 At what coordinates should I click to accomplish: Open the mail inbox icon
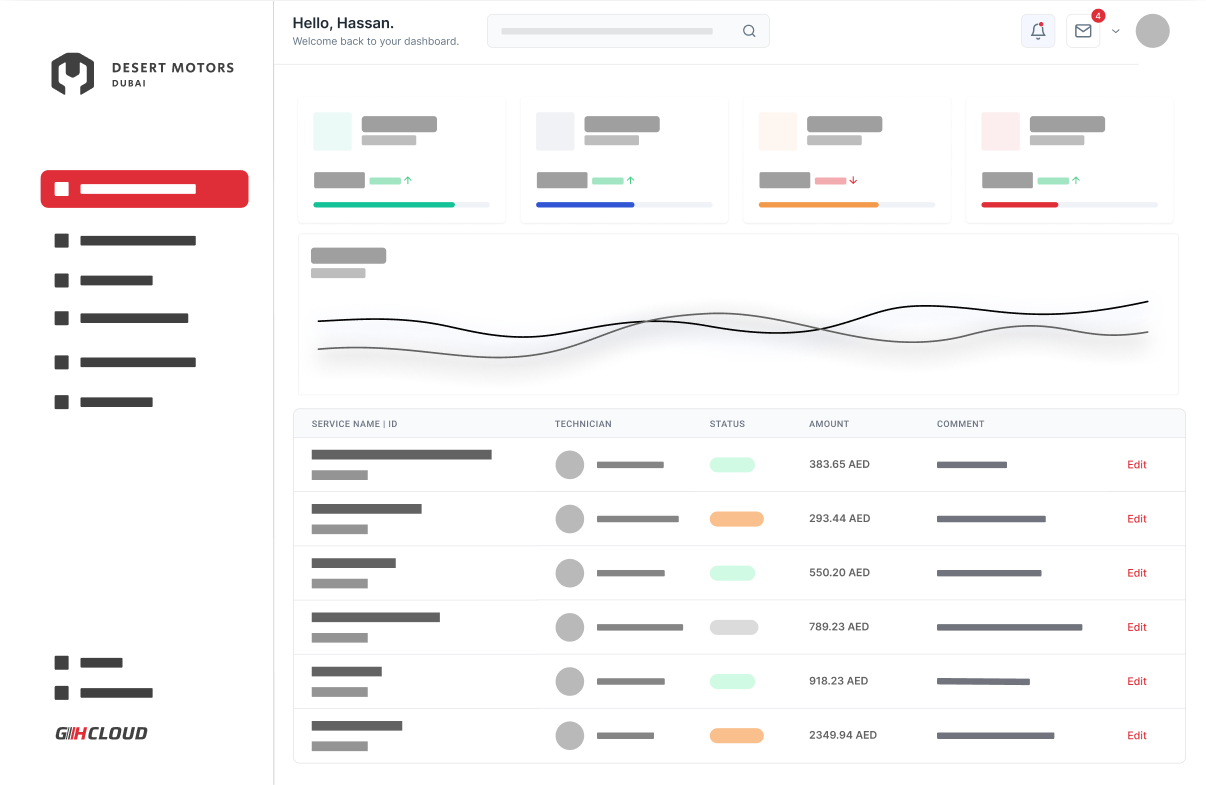1083,31
